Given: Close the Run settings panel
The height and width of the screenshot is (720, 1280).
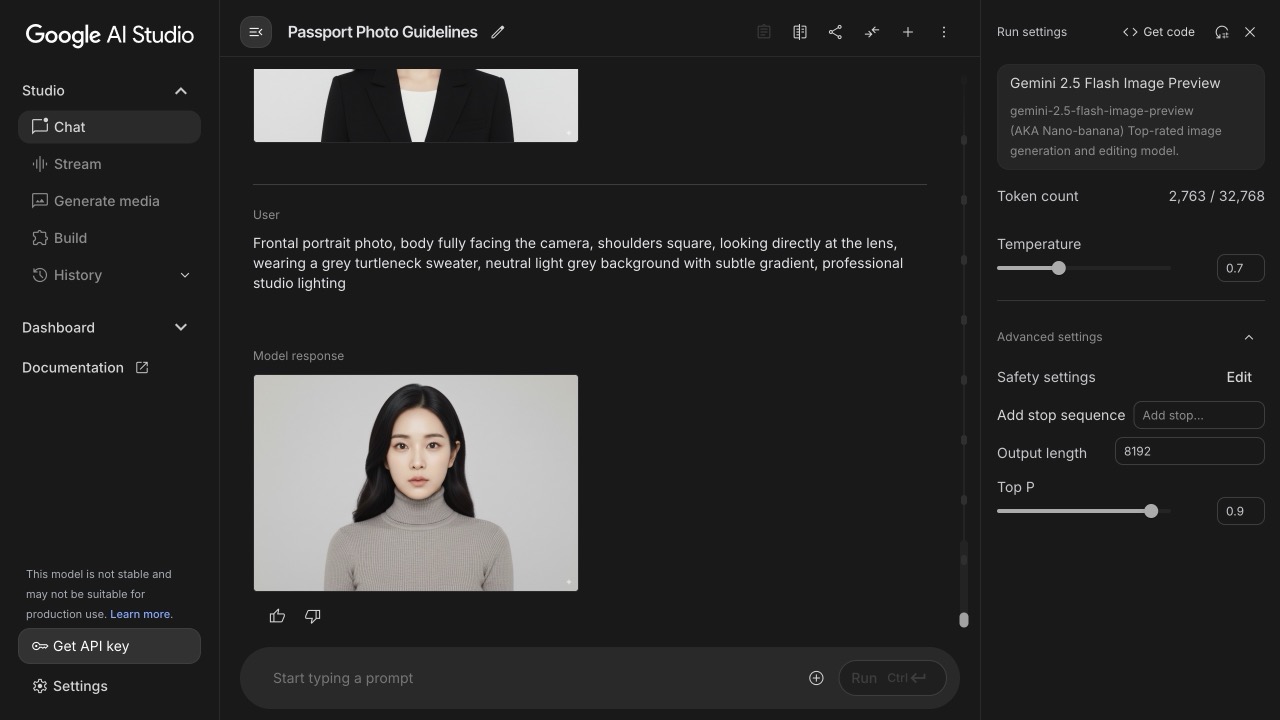Looking at the screenshot, I should (1250, 32).
